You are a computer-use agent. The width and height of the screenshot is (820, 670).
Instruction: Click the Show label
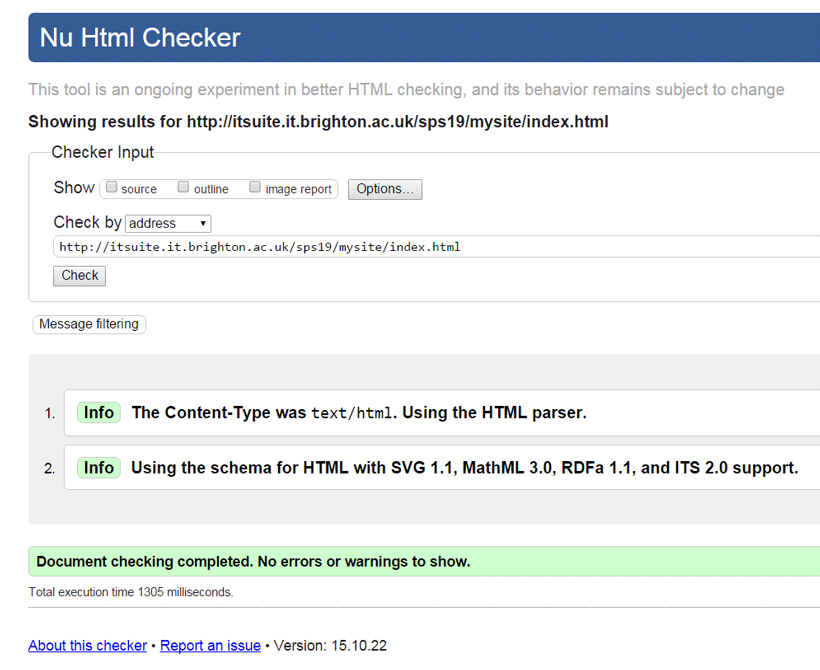coord(74,188)
